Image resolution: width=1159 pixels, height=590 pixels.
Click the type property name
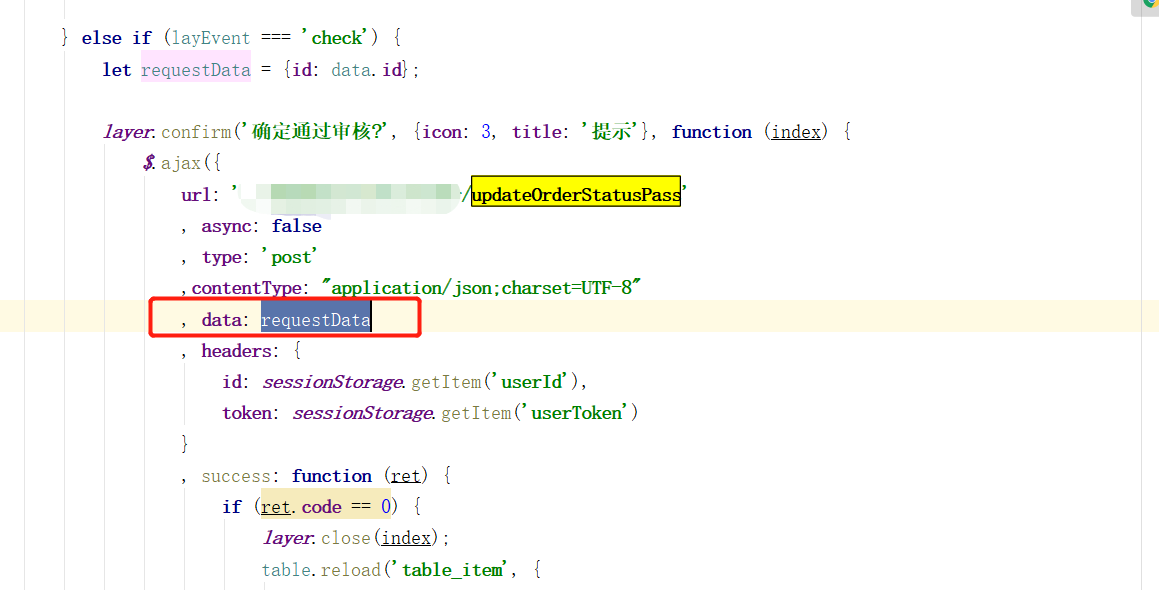(x=221, y=257)
